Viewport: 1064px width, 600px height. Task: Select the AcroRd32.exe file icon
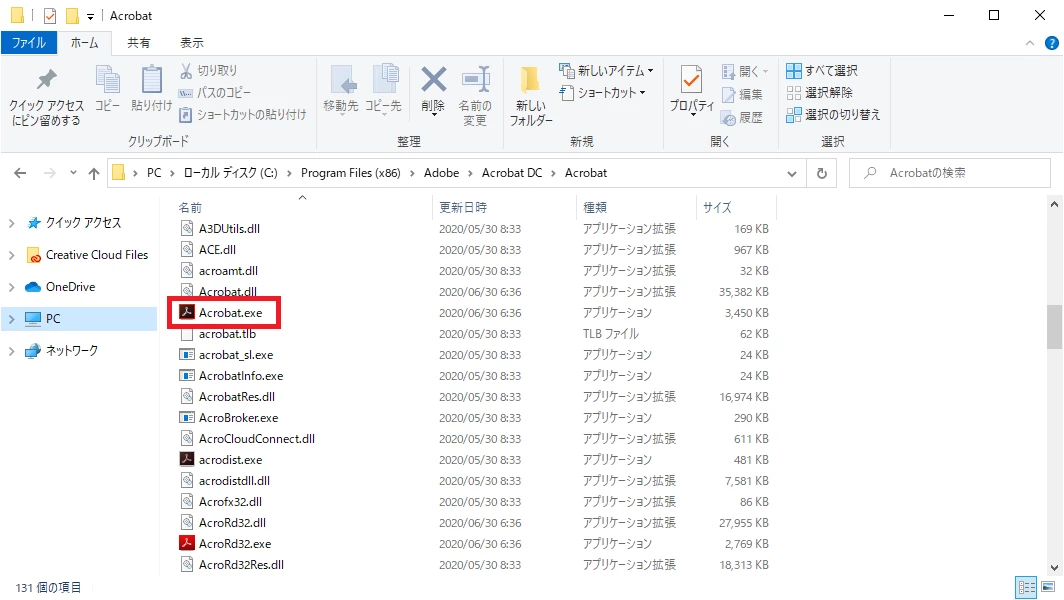[187, 544]
